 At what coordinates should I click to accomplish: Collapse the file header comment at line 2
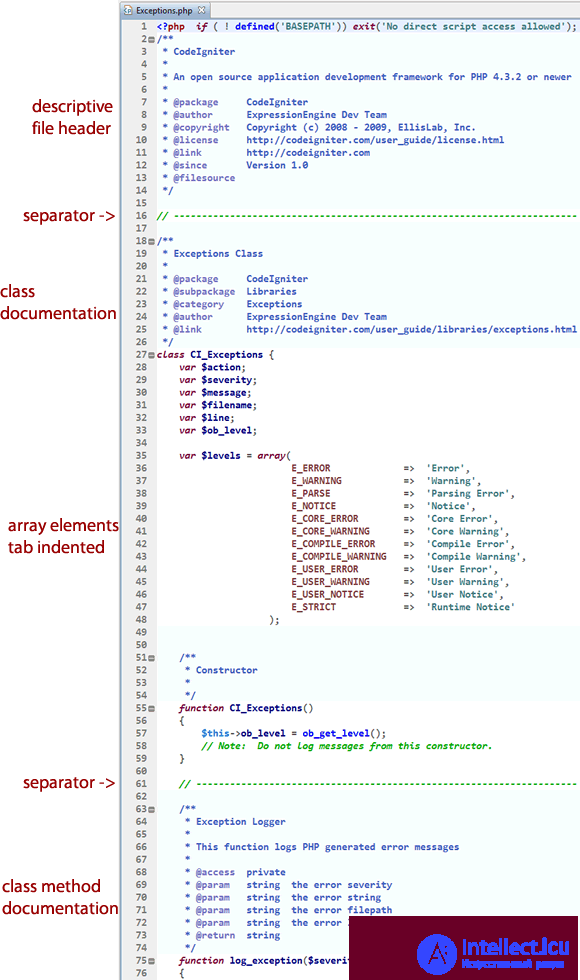[x=152, y=39]
